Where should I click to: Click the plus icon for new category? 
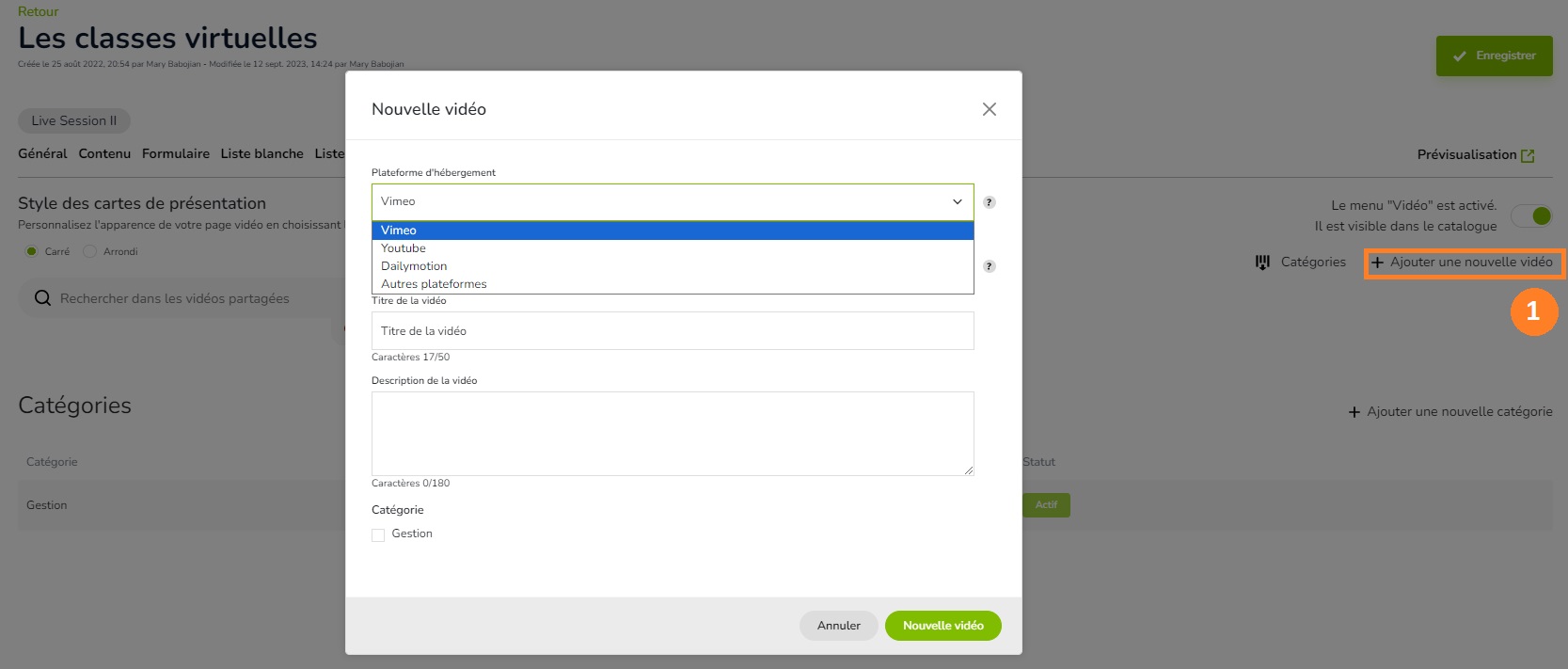[1354, 412]
